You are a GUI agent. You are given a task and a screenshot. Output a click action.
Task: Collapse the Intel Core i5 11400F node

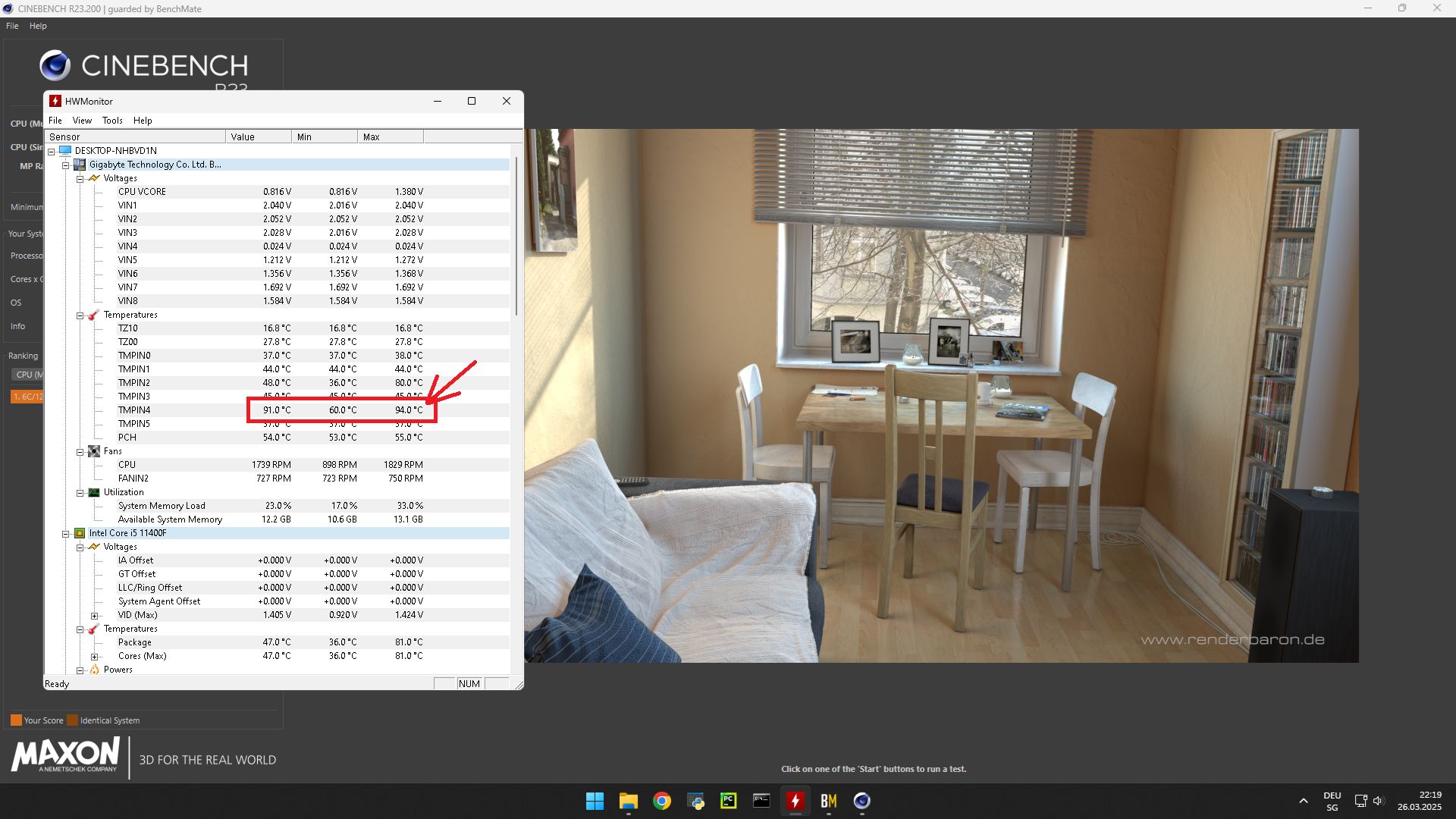click(x=66, y=533)
